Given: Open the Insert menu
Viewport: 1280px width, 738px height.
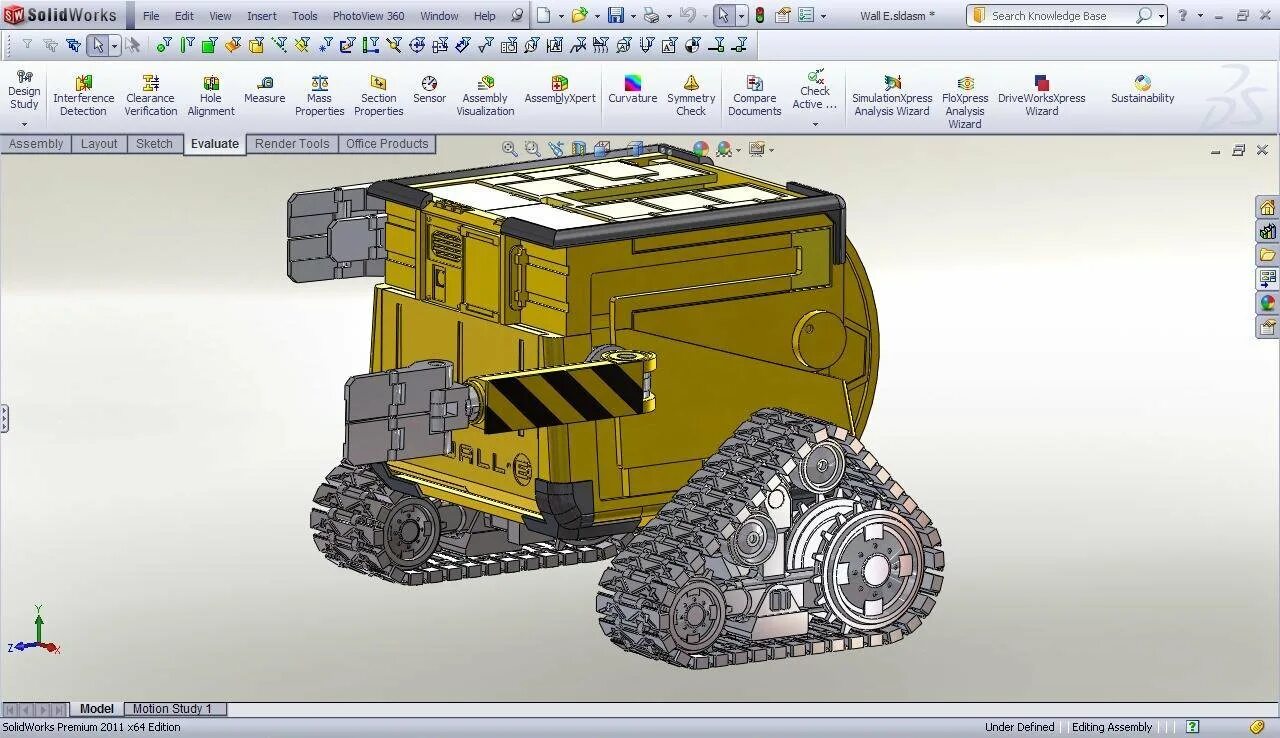Looking at the screenshot, I should 262,16.
